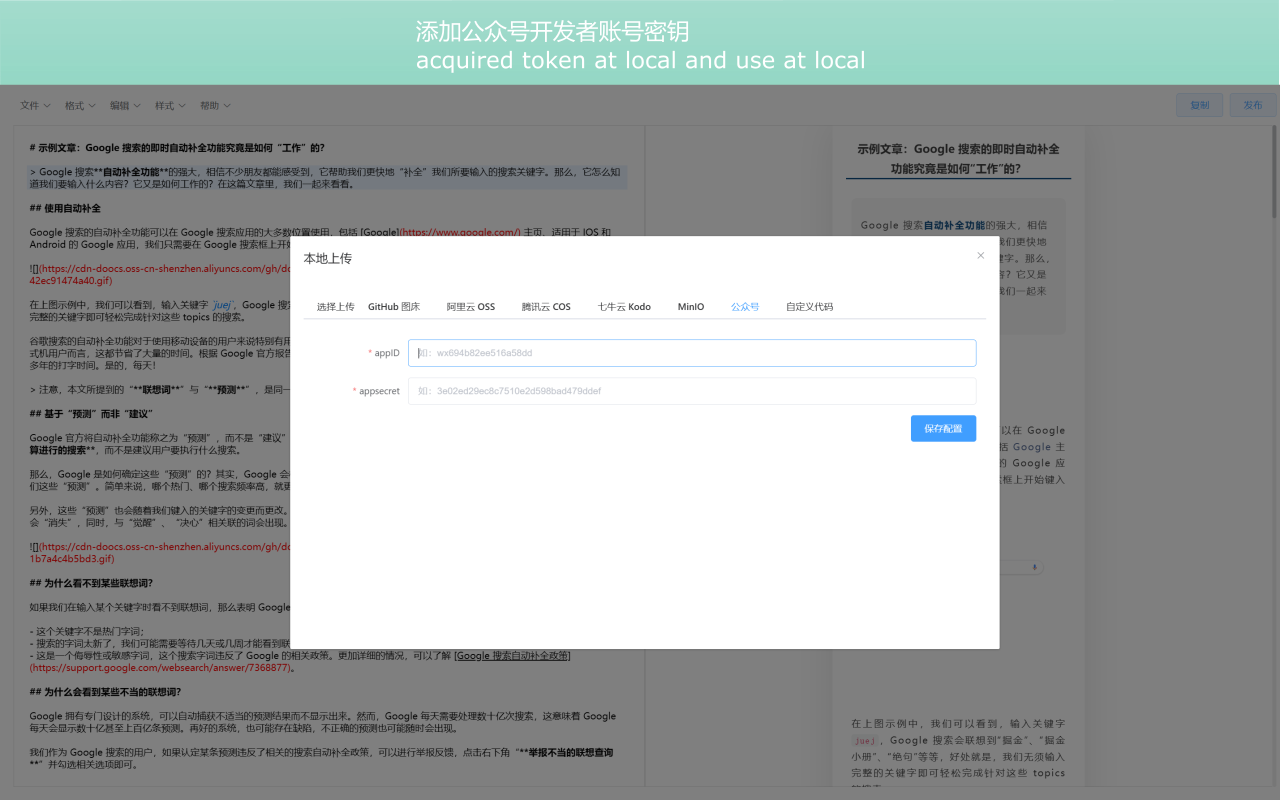Click '## 使用自动补全' heading in the editor

65,208
